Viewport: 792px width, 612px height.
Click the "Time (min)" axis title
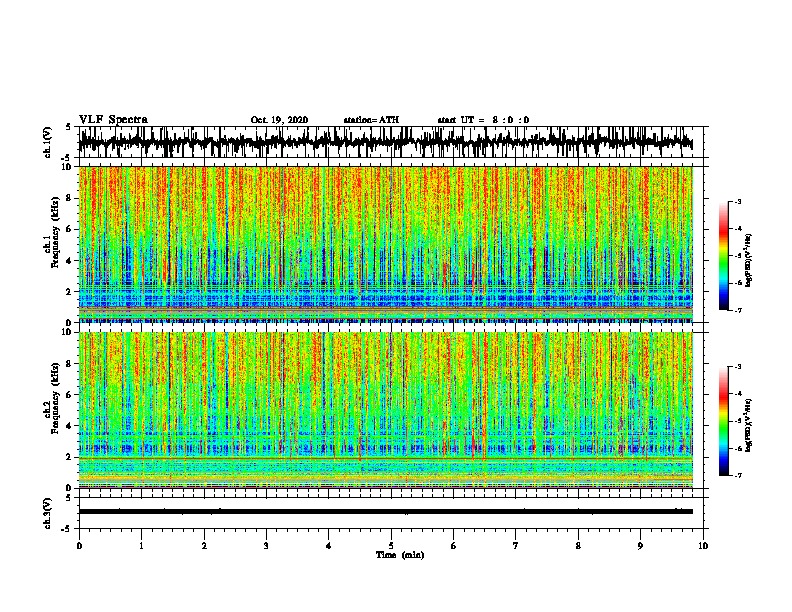click(400, 555)
